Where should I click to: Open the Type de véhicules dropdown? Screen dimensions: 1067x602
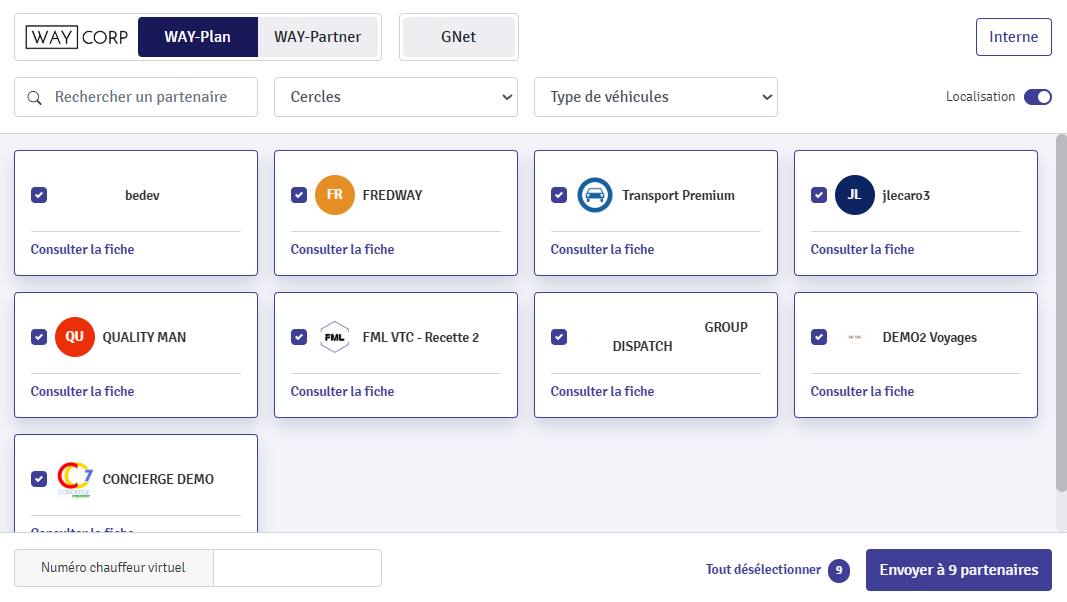tap(656, 97)
